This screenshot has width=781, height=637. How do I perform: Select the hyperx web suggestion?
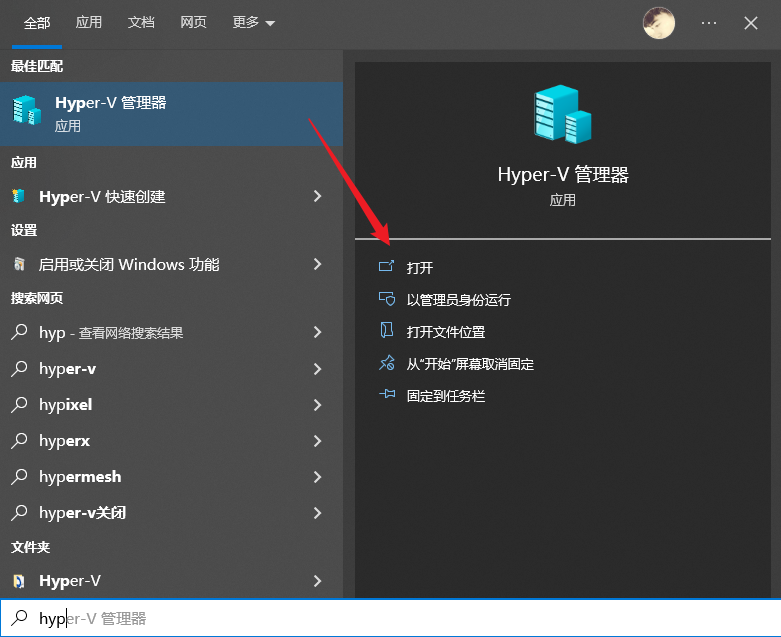pyautogui.click(x=171, y=441)
